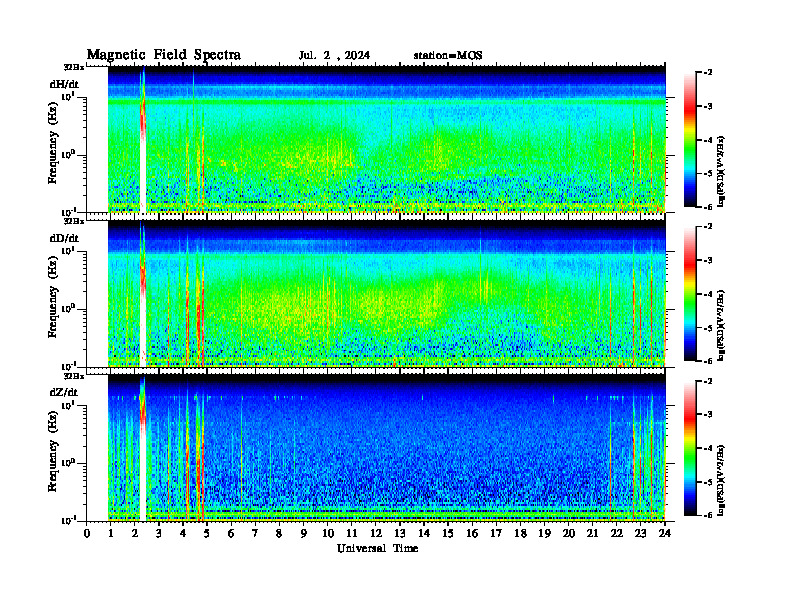Click the dZ/dt spectrogram plot

[x=387, y=448]
